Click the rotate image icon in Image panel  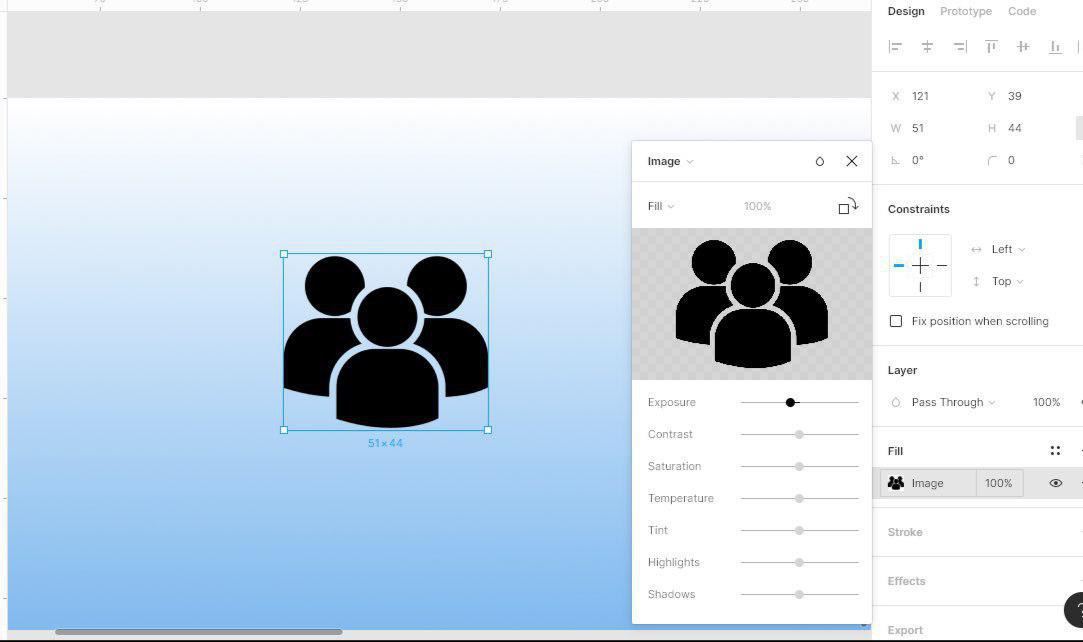[847, 206]
